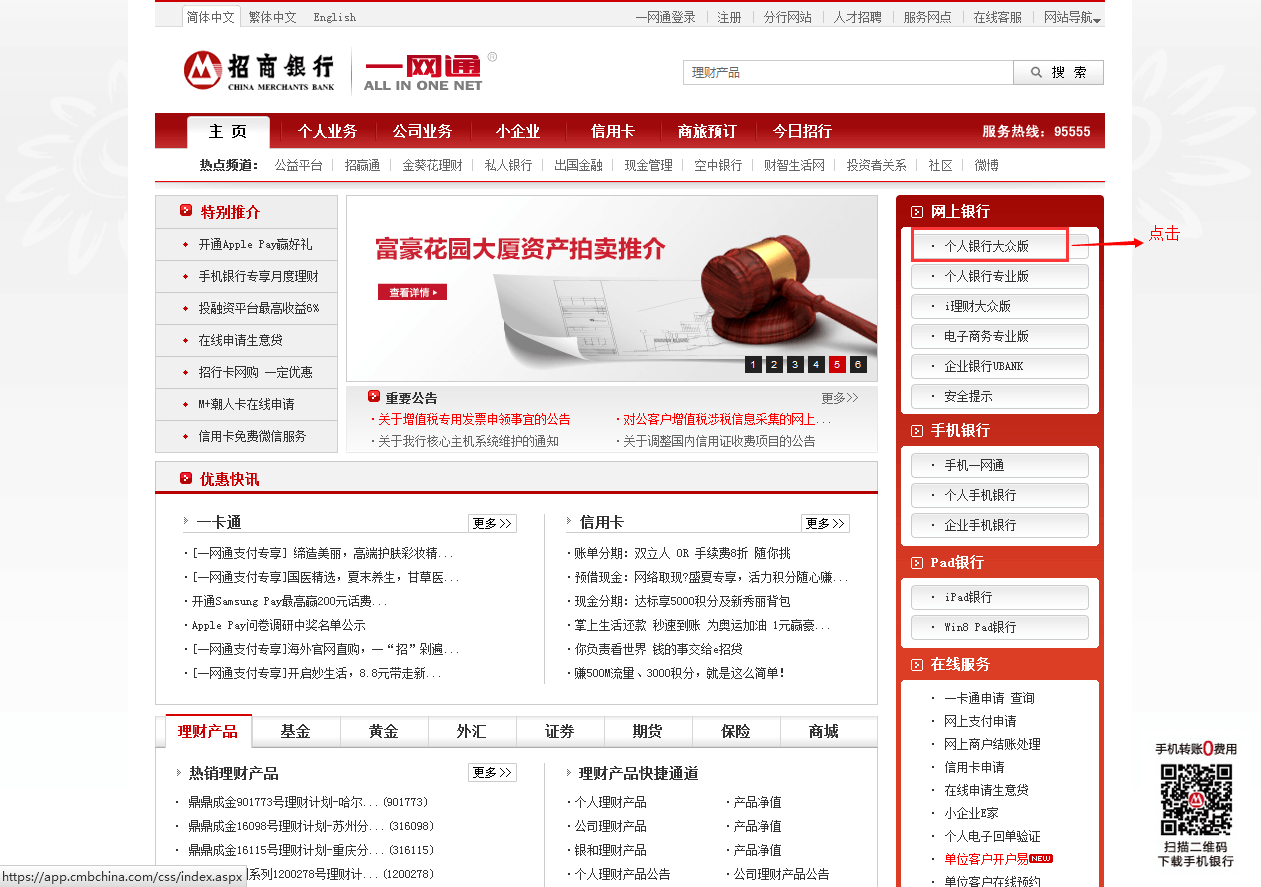Image resolution: width=1261 pixels, height=887 pixels.
Task: Select banner slide 6 indicator
Action: [x=858, y=365]
